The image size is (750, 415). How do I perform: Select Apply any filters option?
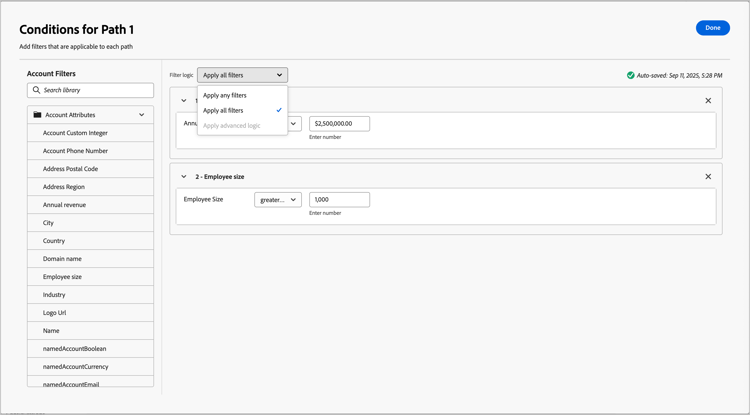point(243,95)
